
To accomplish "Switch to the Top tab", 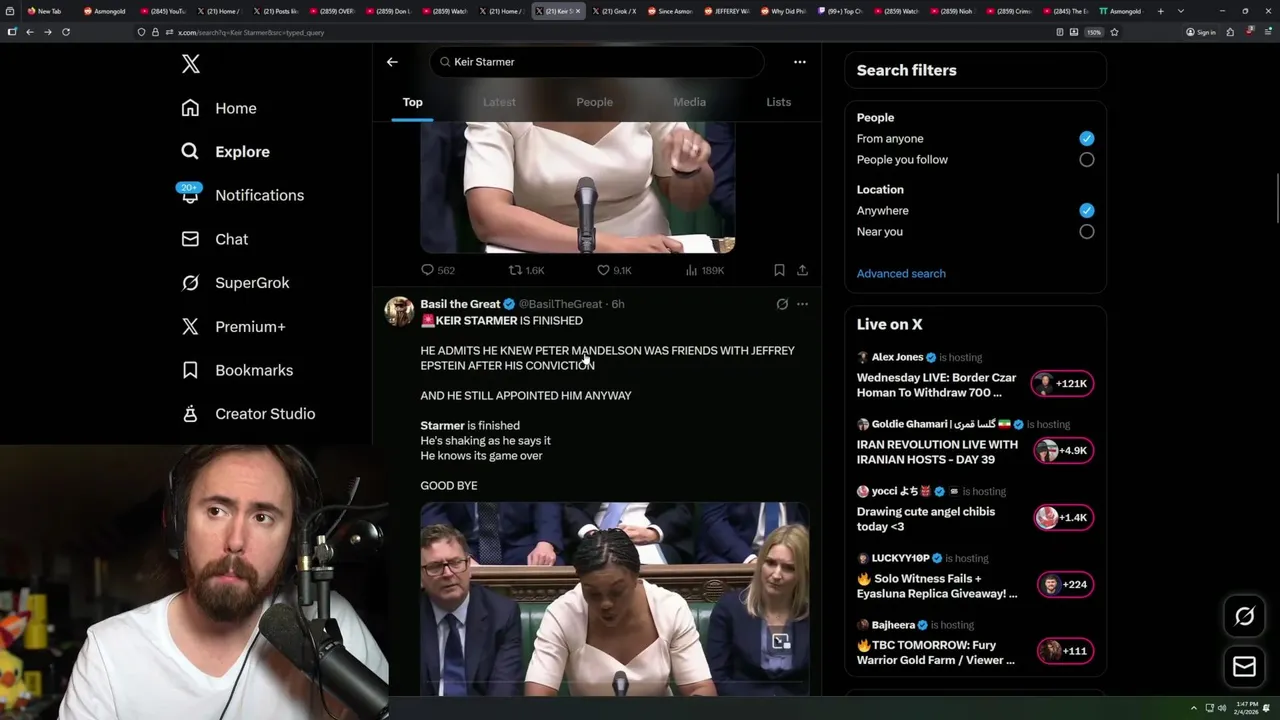I will click(413, 102).
